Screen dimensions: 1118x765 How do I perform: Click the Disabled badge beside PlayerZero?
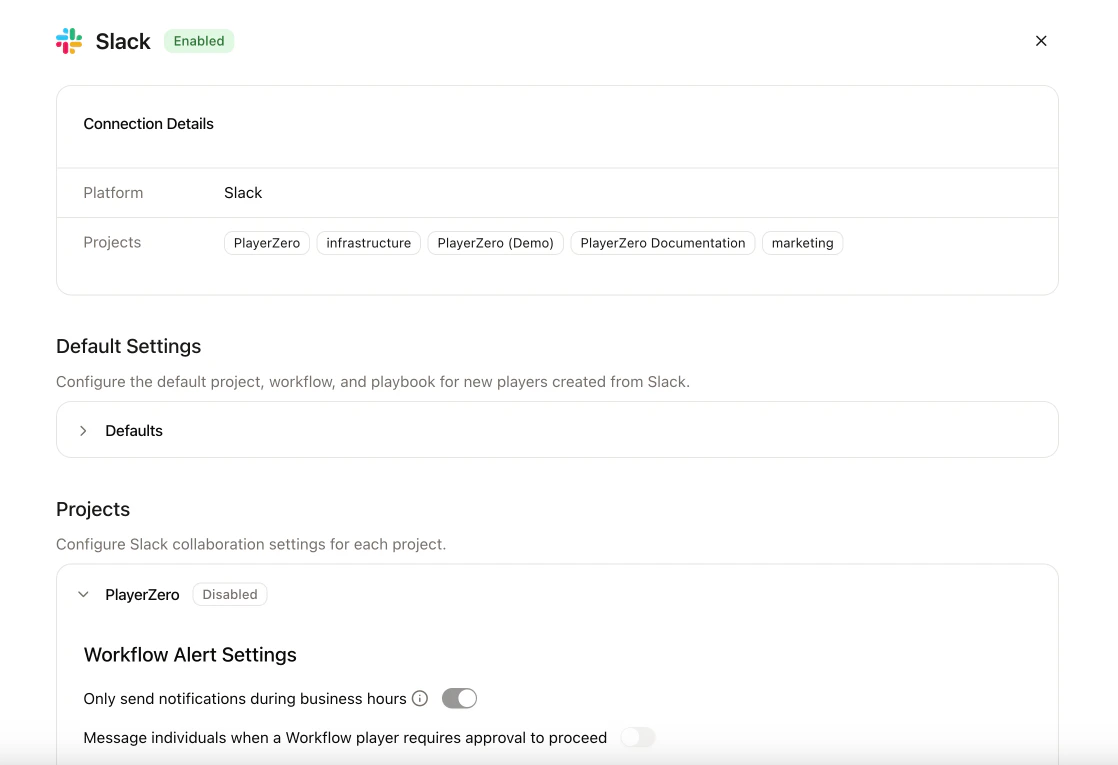[229, 594]
